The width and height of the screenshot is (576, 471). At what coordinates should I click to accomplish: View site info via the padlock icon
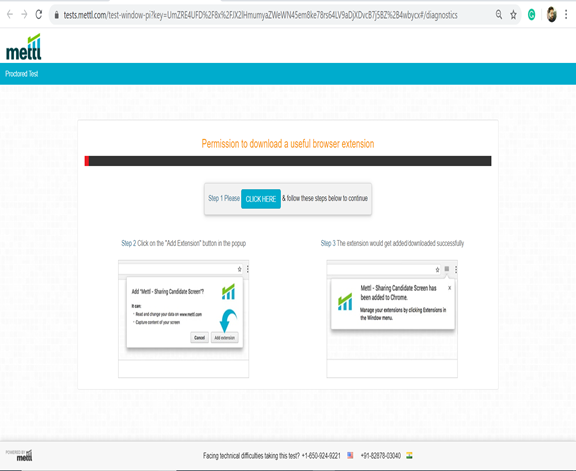pos(56,15)
